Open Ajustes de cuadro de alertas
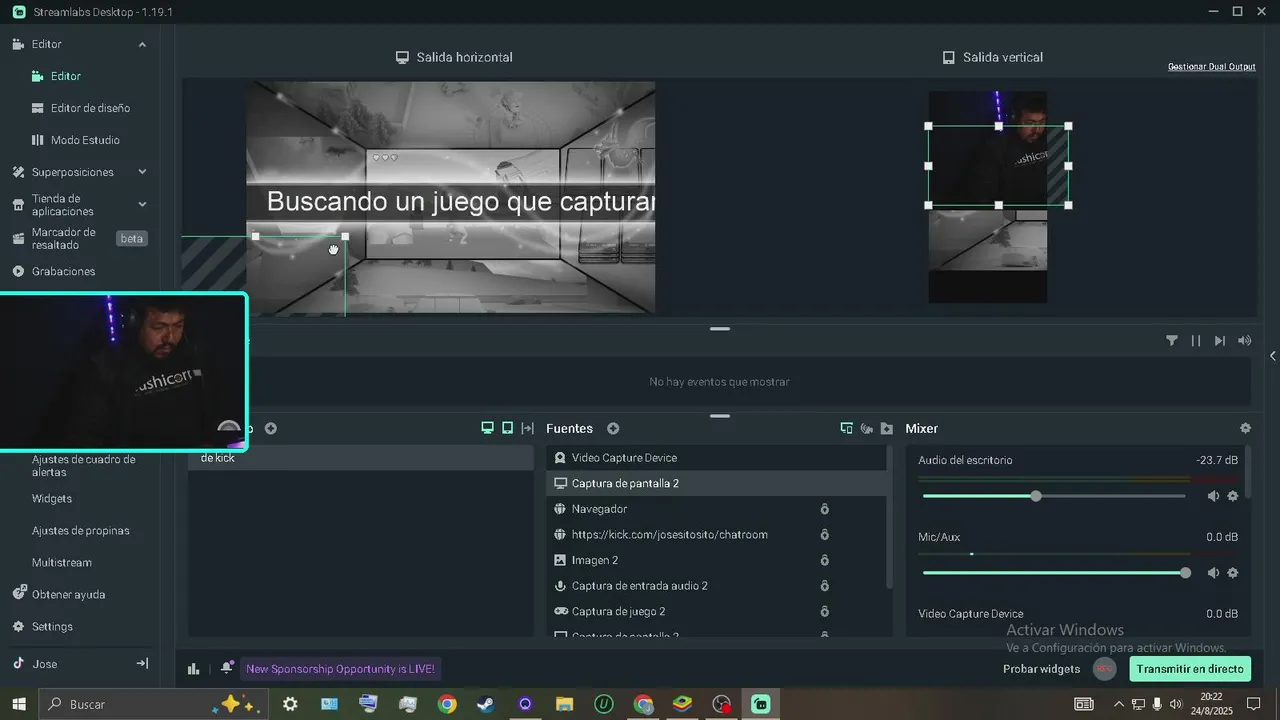The image size is (1280, 720). click(83, 465)
